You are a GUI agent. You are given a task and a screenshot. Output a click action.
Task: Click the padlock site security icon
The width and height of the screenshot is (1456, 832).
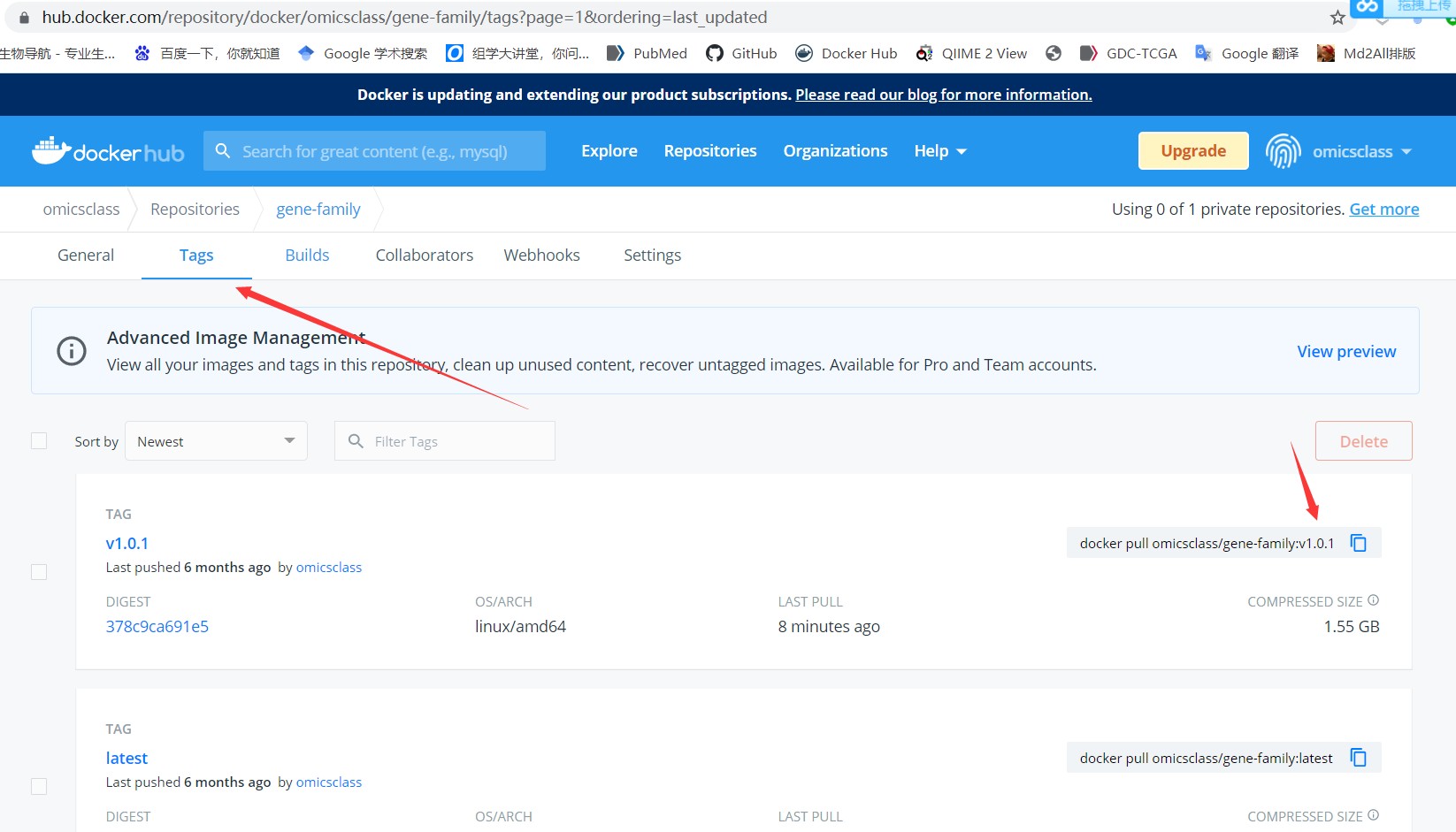24,17
